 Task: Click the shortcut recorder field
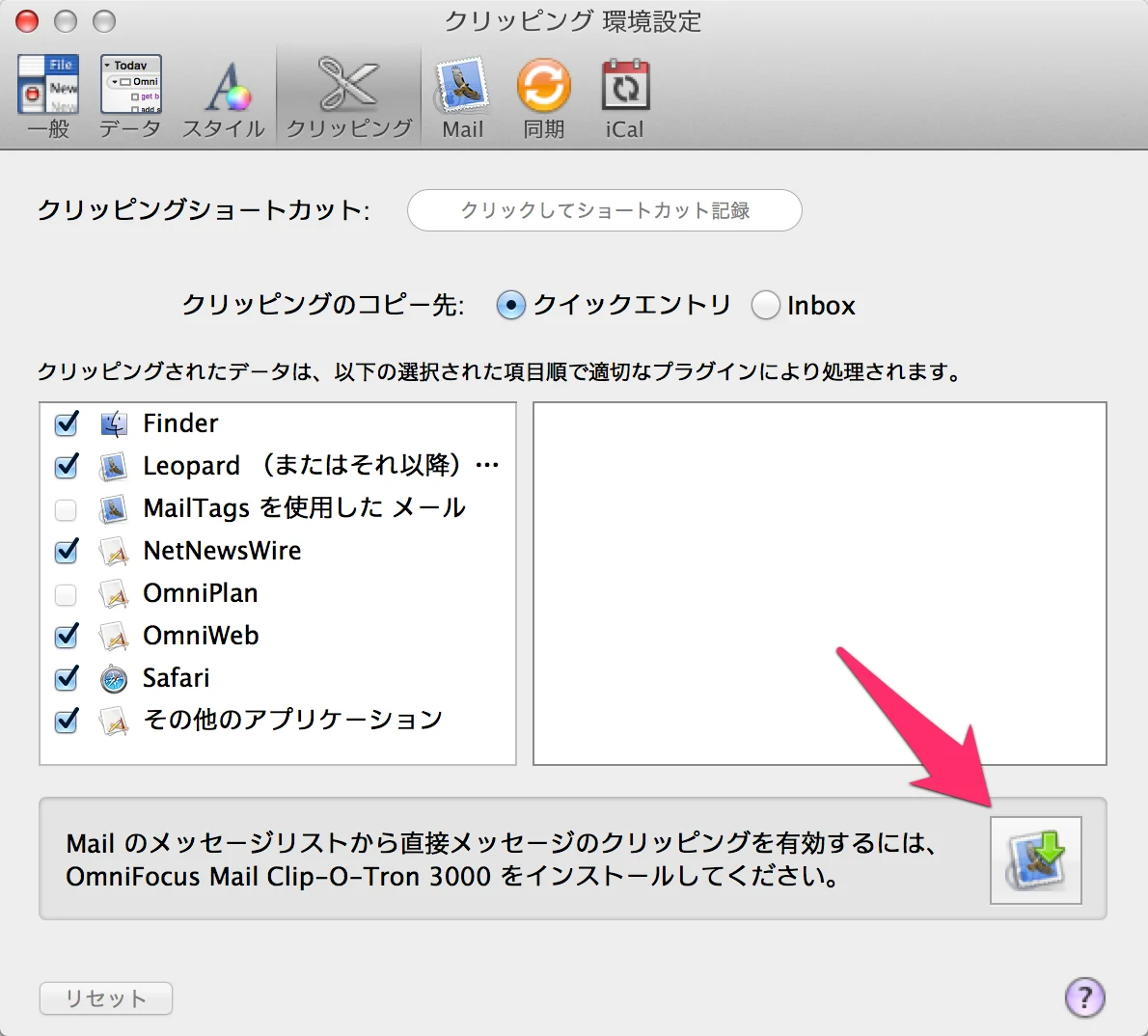pos(605,210)
